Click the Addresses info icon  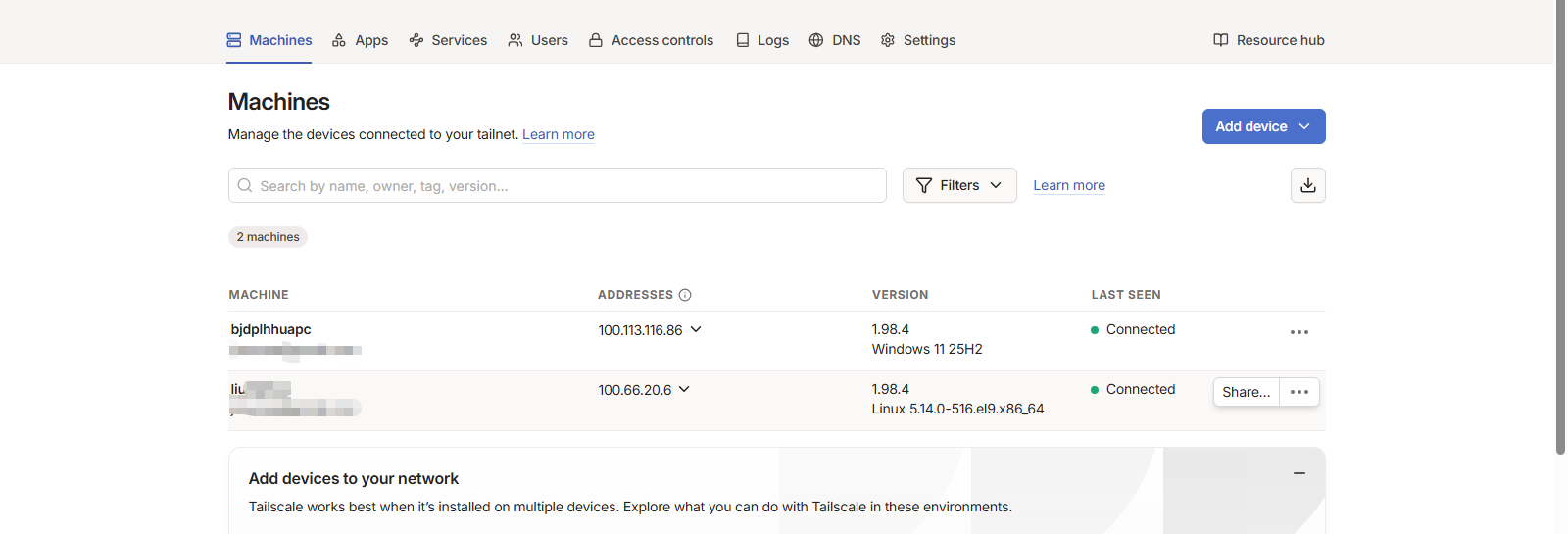(x=685, y=295)
